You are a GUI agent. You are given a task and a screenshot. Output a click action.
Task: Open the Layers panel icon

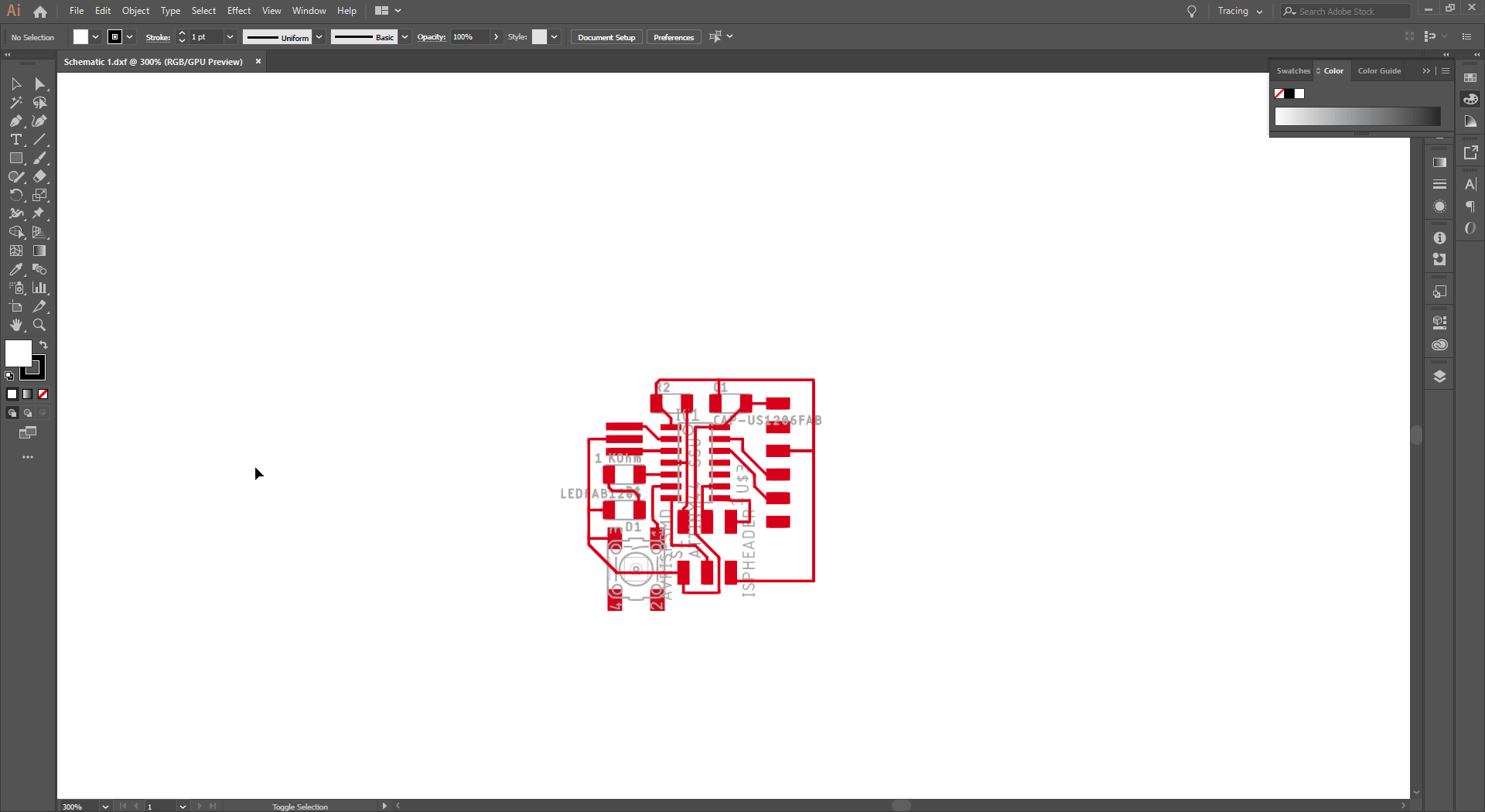pos(1440,375)
